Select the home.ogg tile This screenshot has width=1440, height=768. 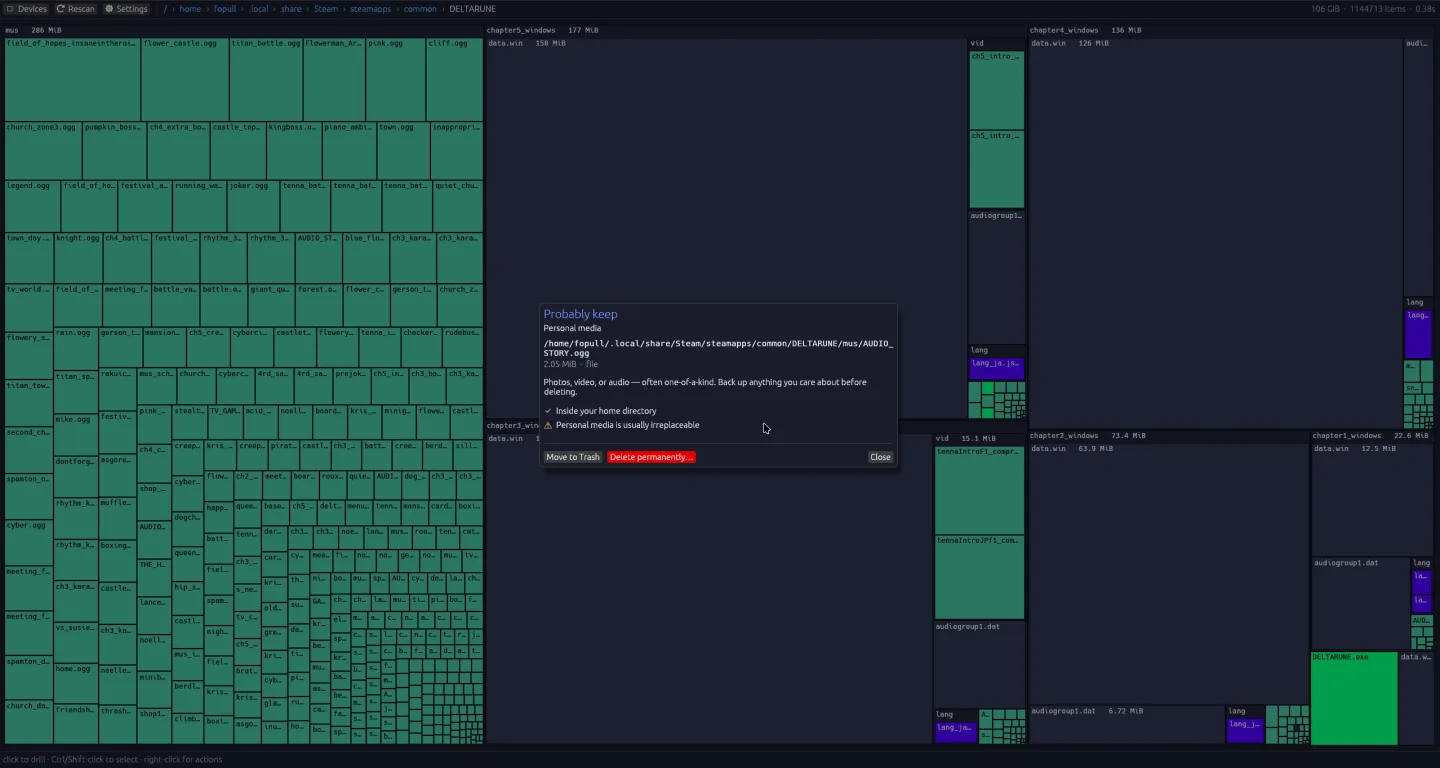tap(76, 683)
